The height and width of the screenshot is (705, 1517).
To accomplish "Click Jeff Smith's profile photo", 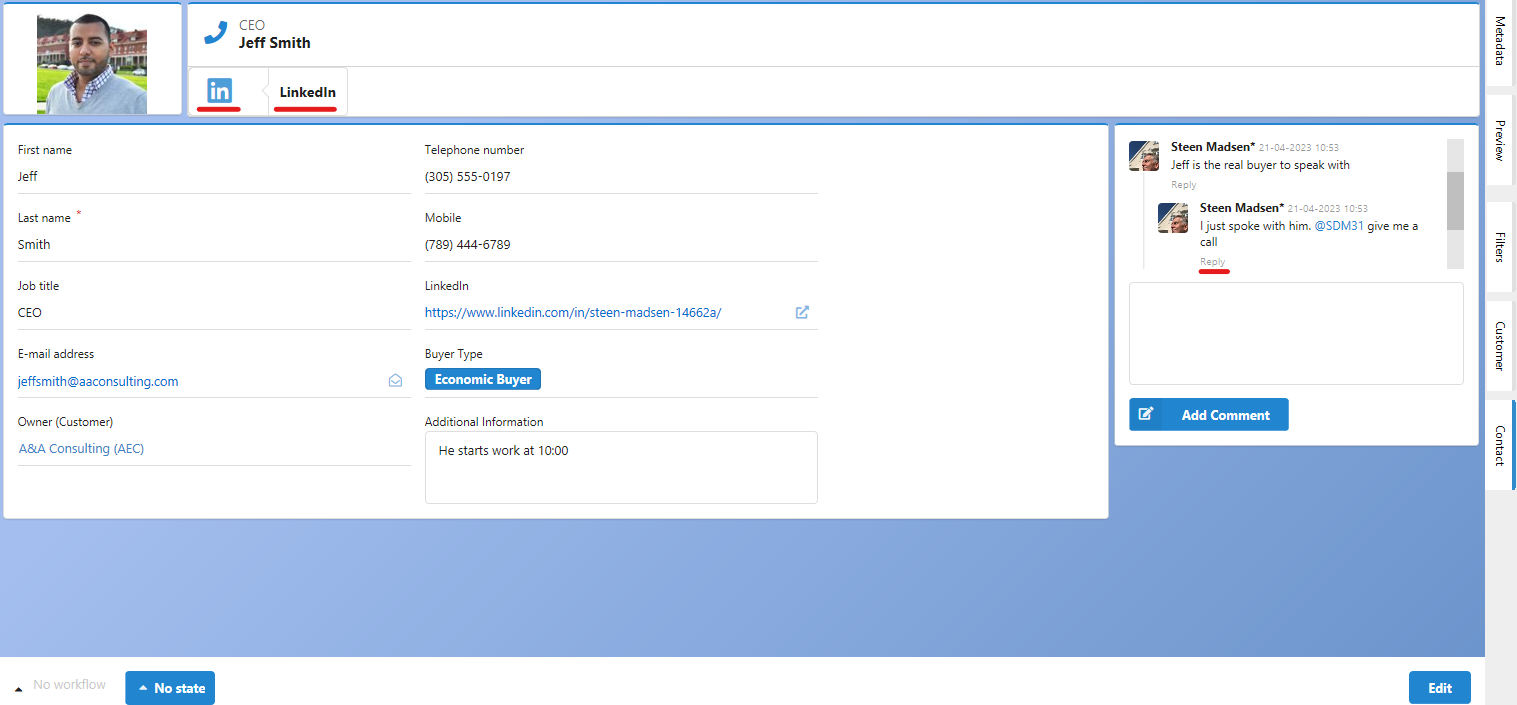I will tap(92, 63).
